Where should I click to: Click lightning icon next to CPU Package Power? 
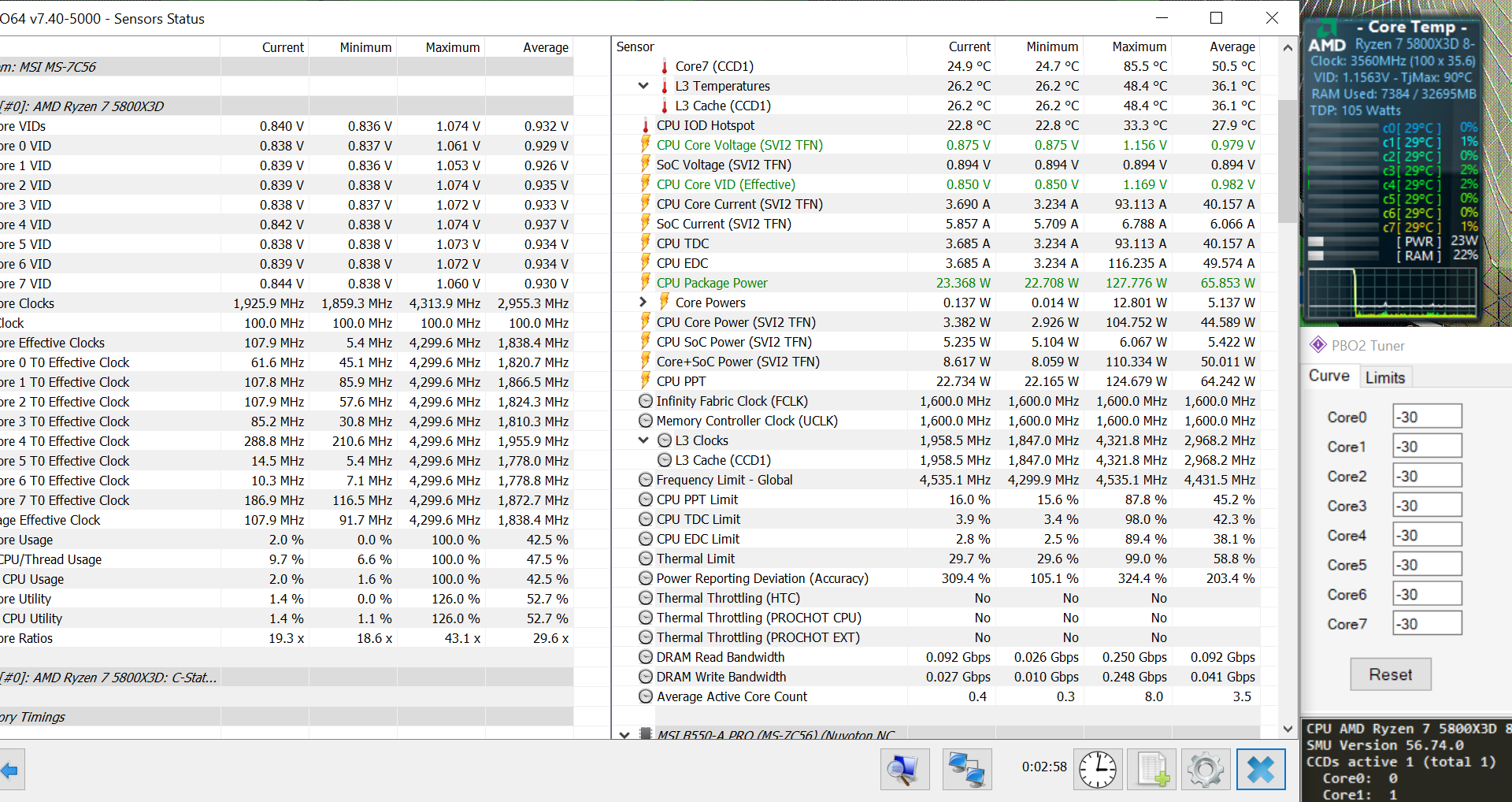point(646,282)
